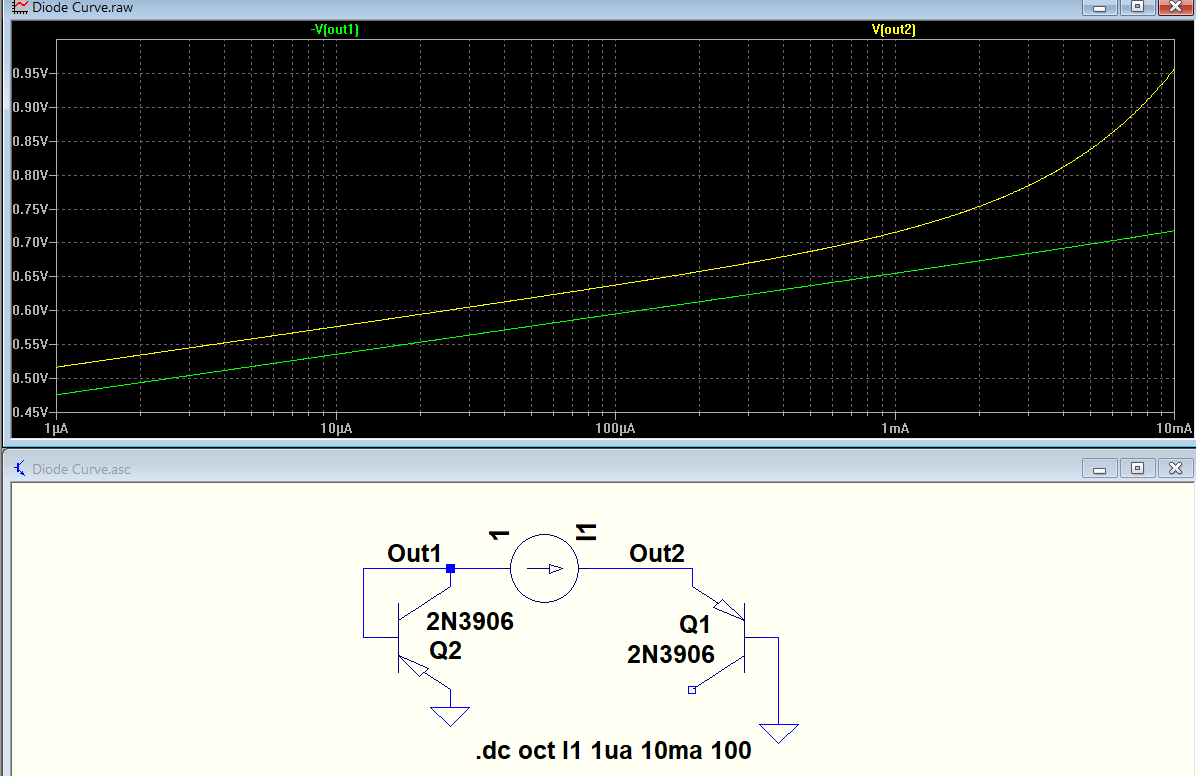Maximize the Diode Curve.raw waveform window
Image resolution: width=1196 pixels, height=776 pixels.
[x=1137, y=8]
